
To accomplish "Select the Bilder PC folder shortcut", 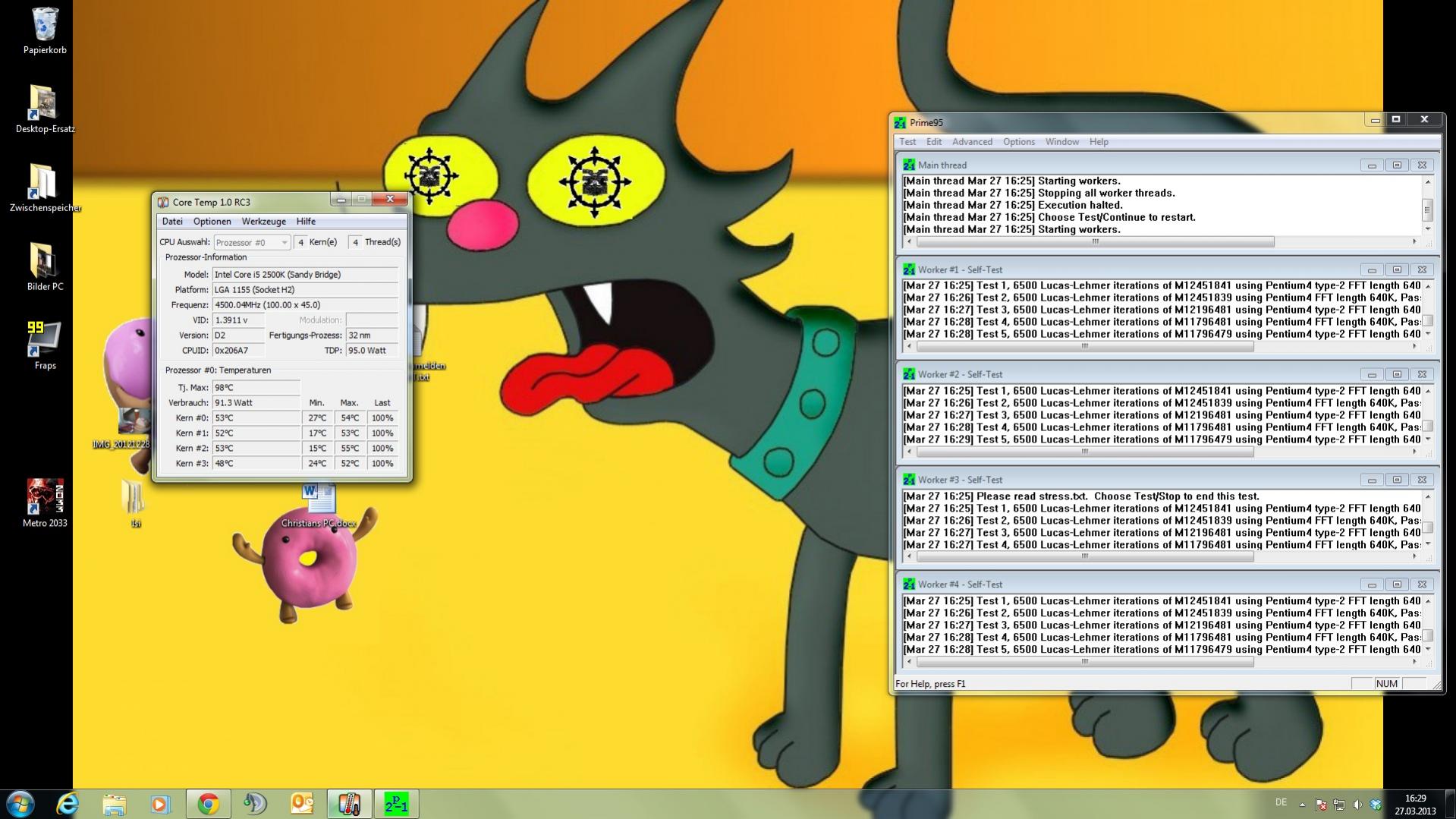I will [45, 266].
